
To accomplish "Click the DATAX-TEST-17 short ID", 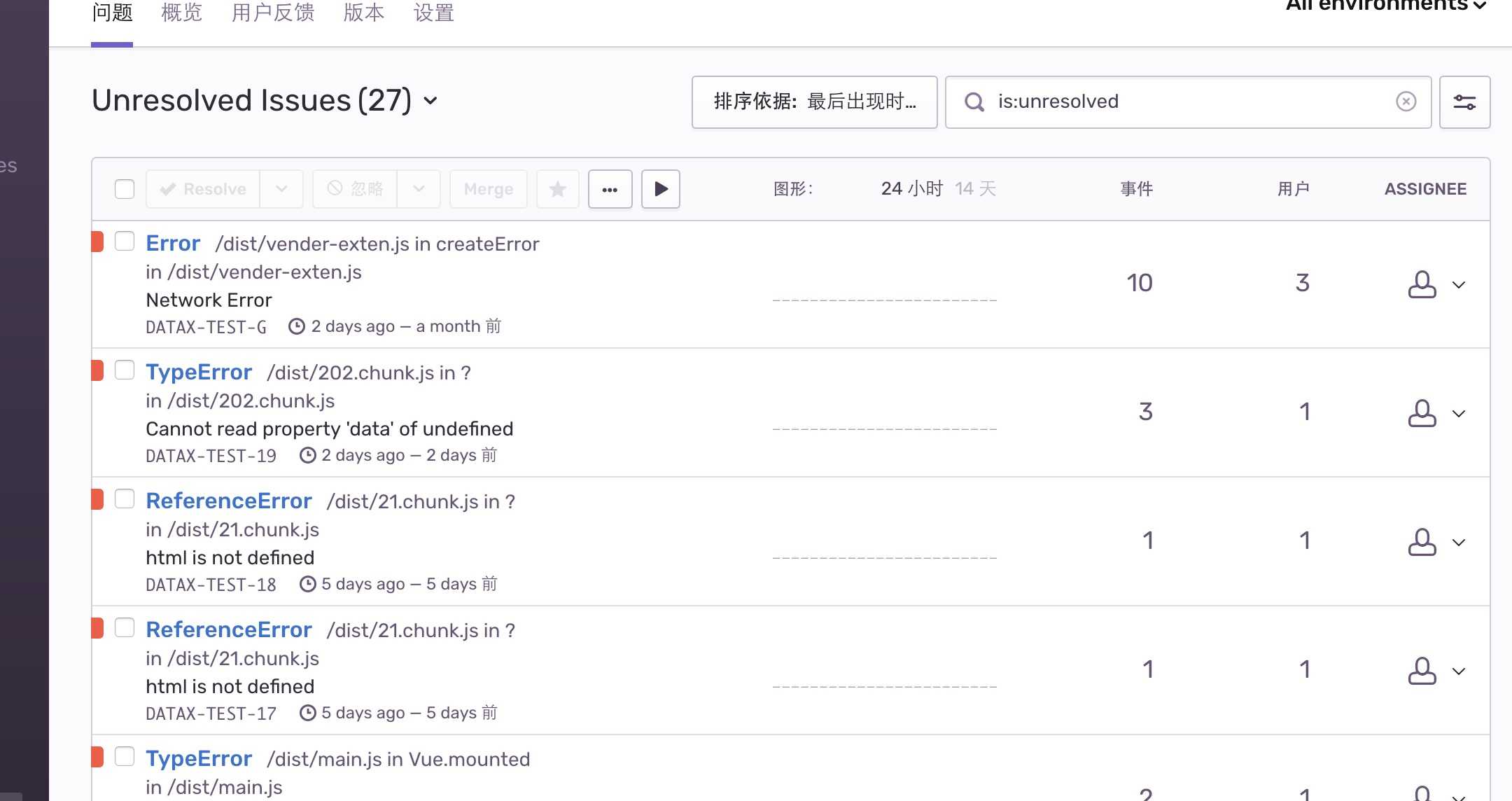I will [x=211, y=713].
